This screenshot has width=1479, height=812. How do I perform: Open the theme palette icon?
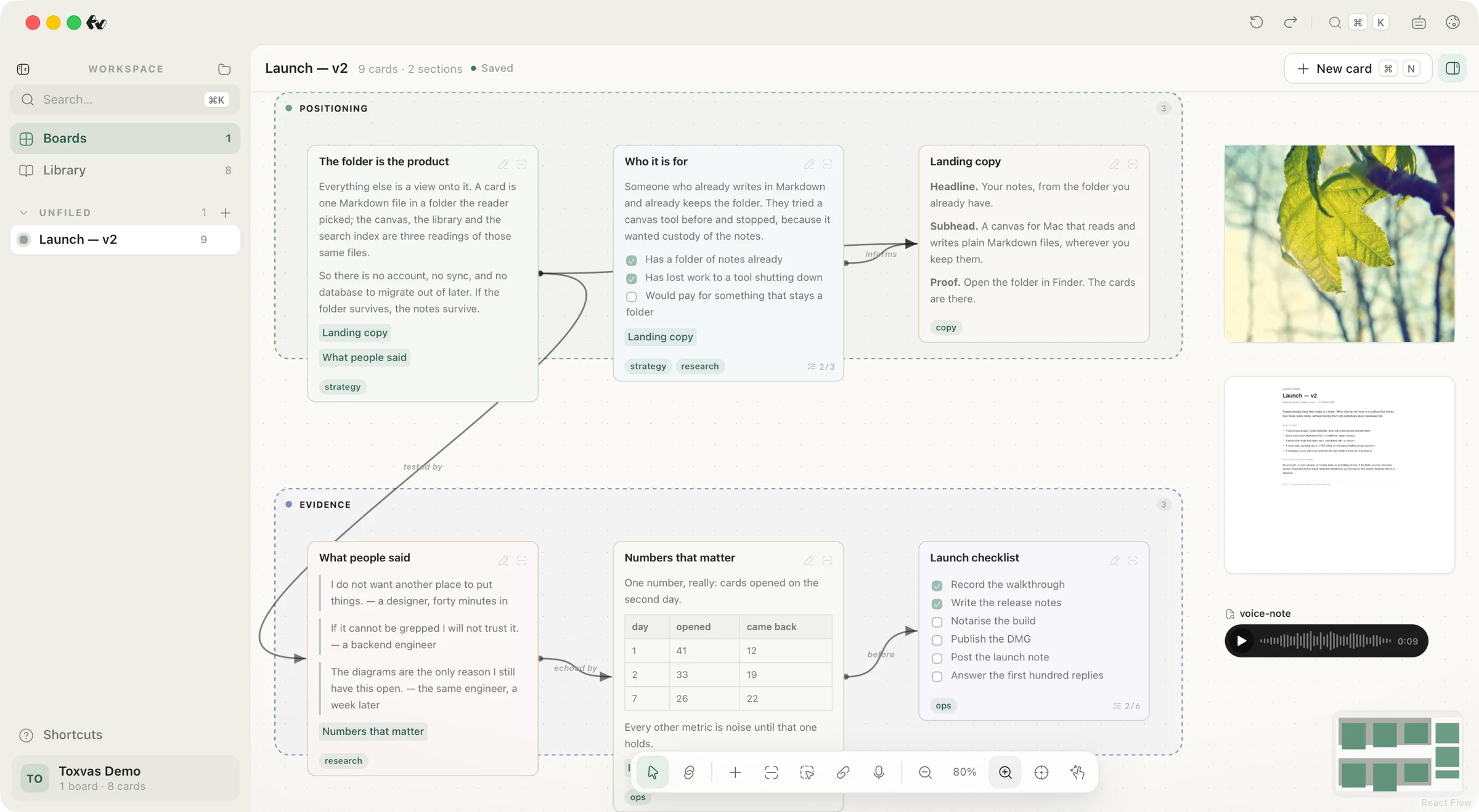tap(1453, 23)
